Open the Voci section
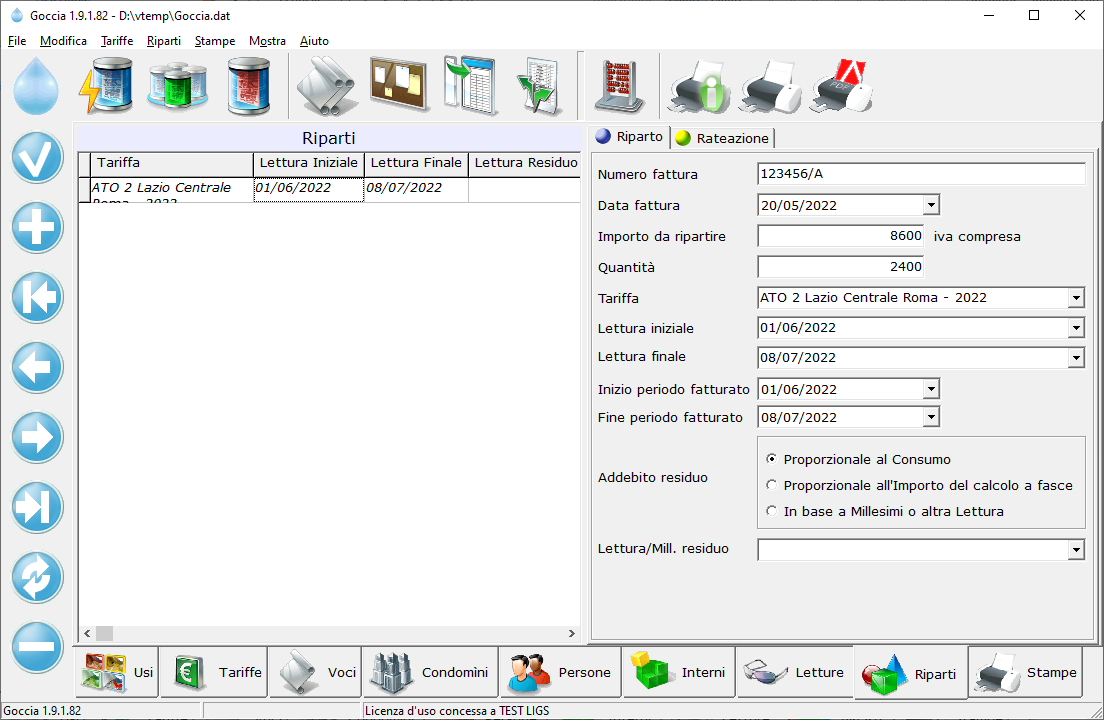Viewport: 1104px width, 720px height. point(315,672)
